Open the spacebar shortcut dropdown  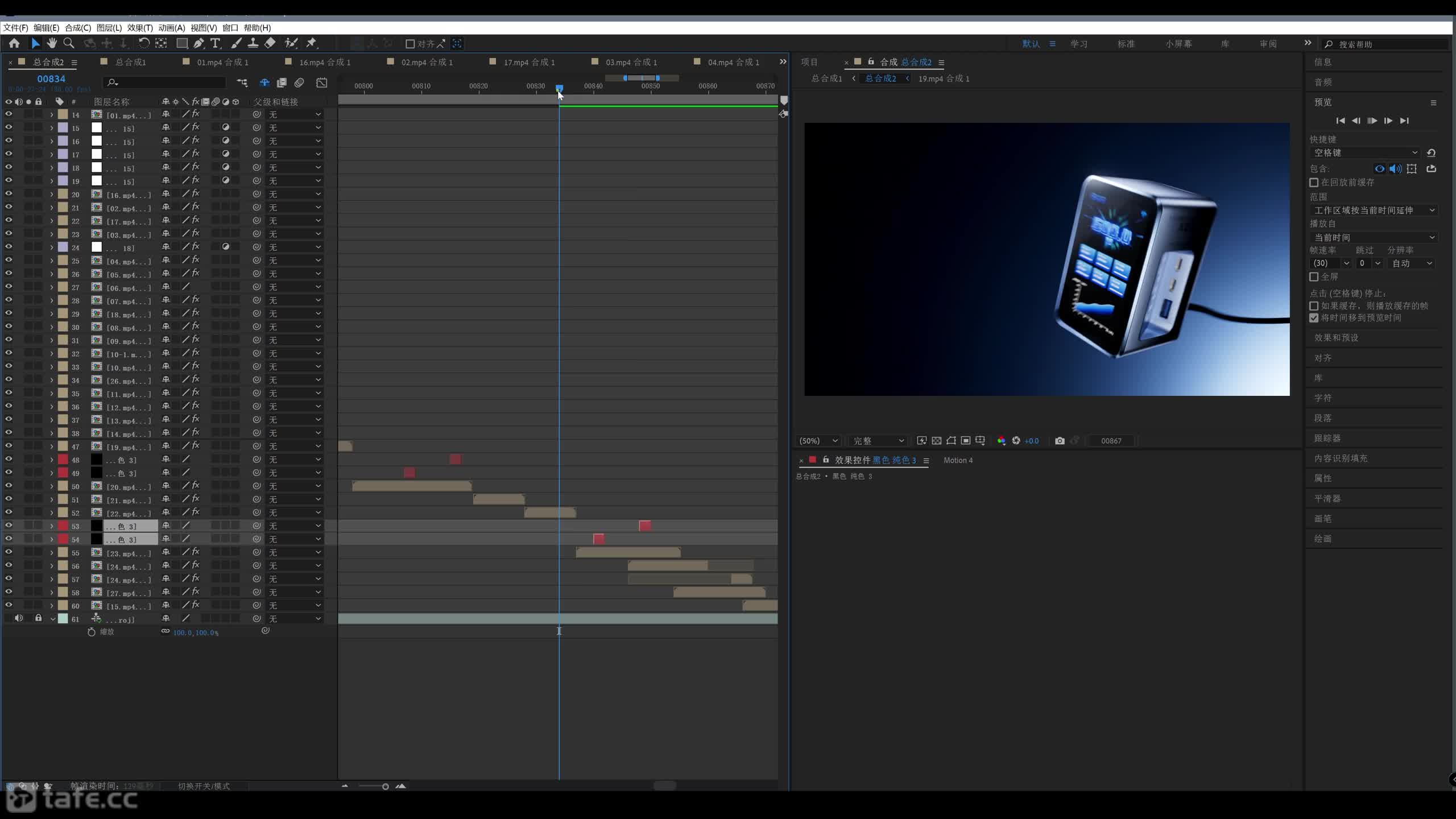[1365, 153]
